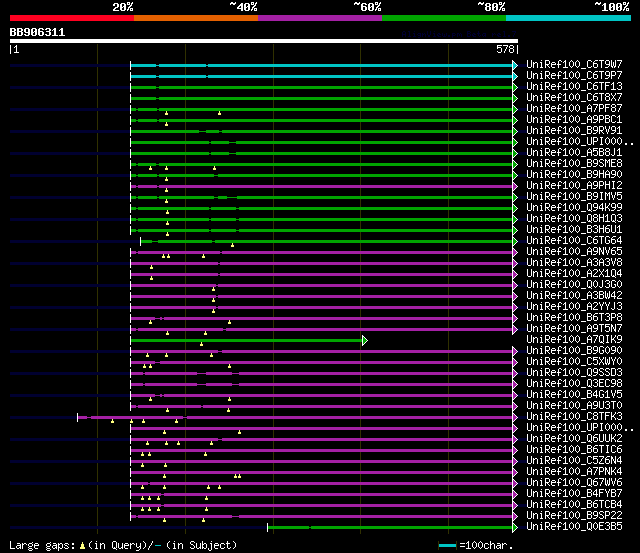
Task: Click the cyan ~100% segment of the identity scale
Action: (569, 18)
